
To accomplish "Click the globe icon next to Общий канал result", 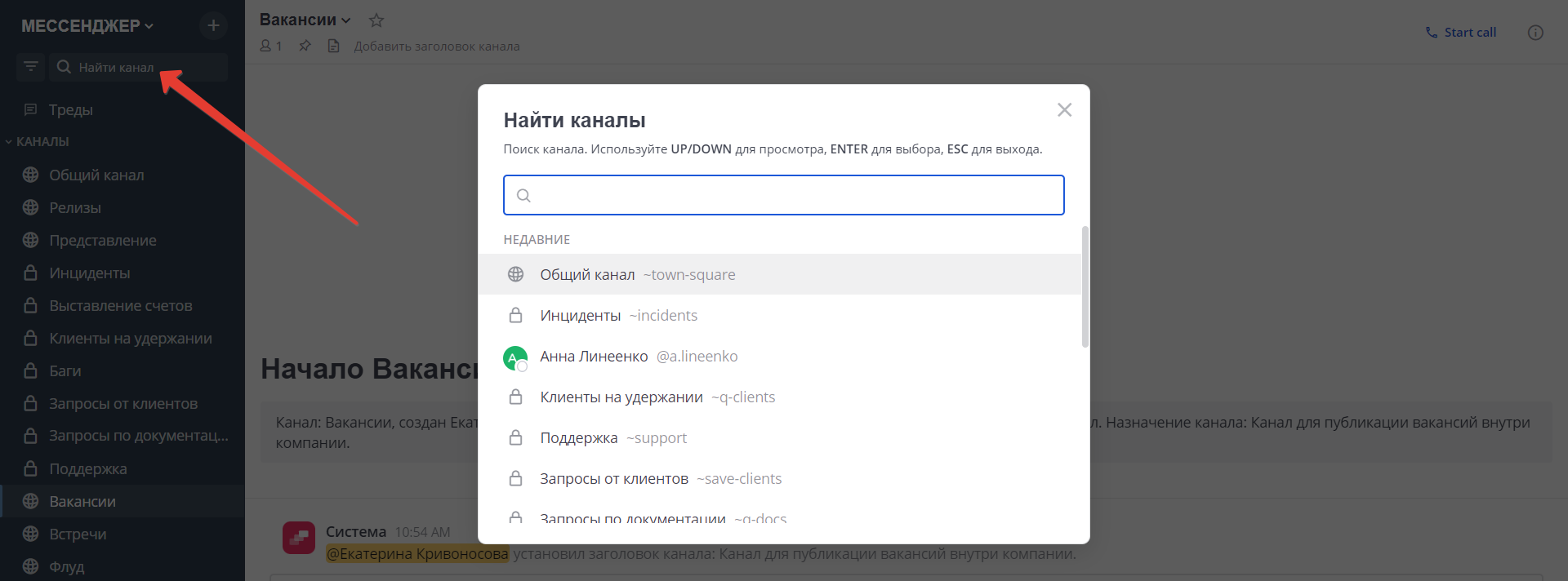I will click(x=515, y=274).
